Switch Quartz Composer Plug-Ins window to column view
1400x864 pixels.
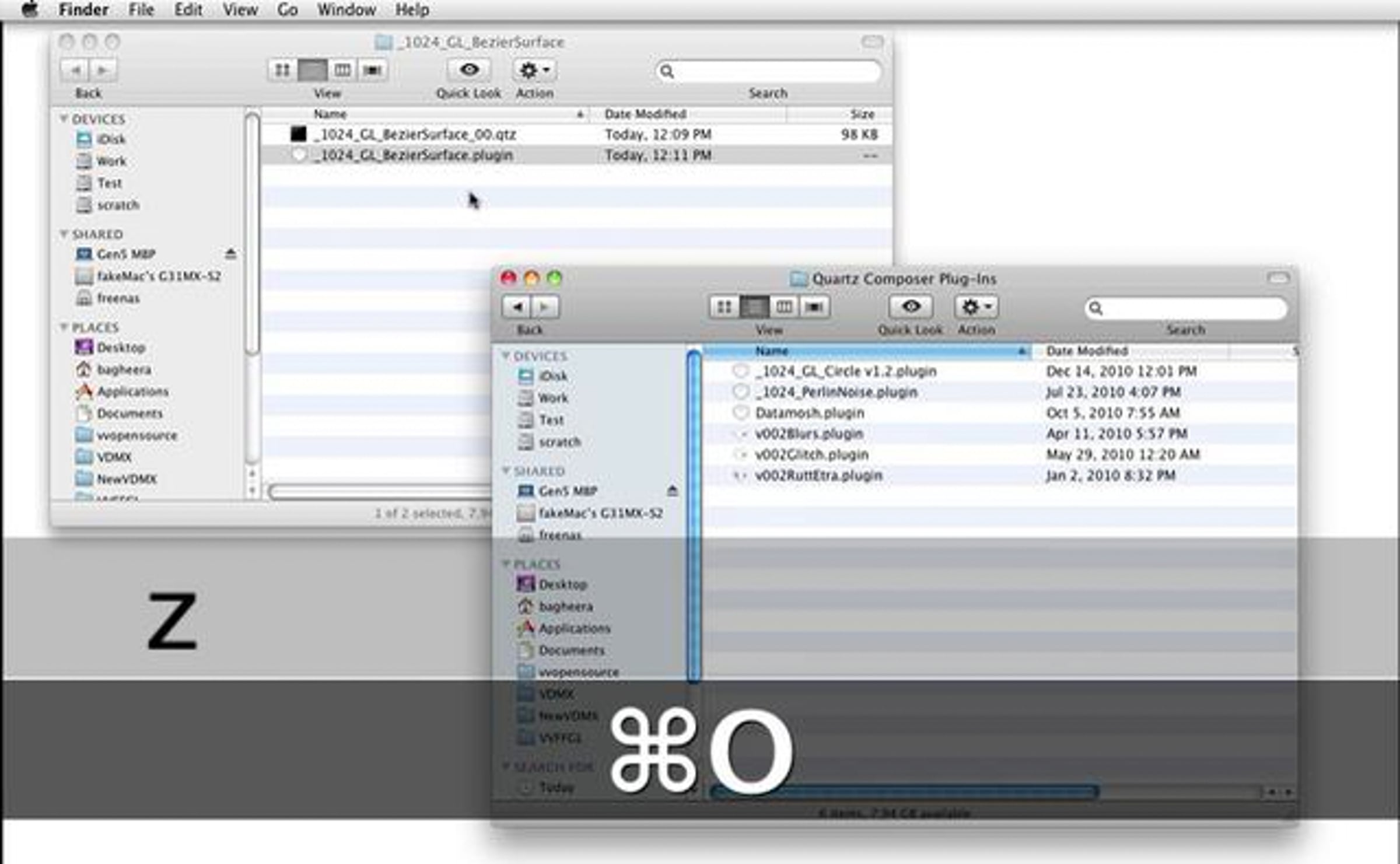click(784, 307)
